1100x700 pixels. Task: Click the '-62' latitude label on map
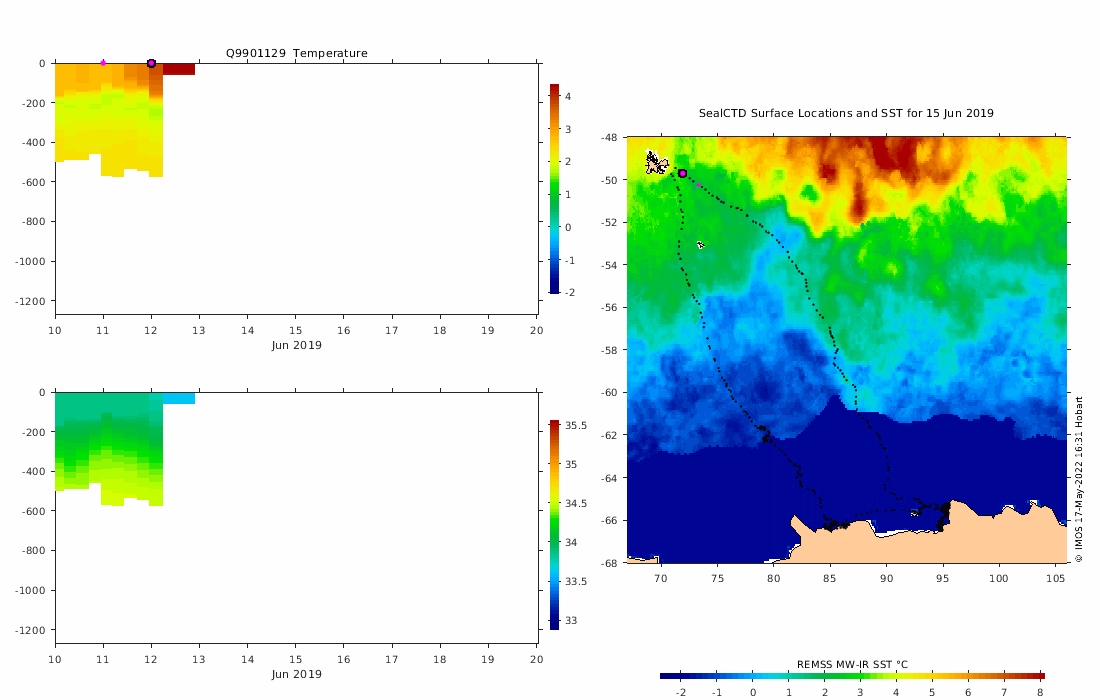[609, 435]
